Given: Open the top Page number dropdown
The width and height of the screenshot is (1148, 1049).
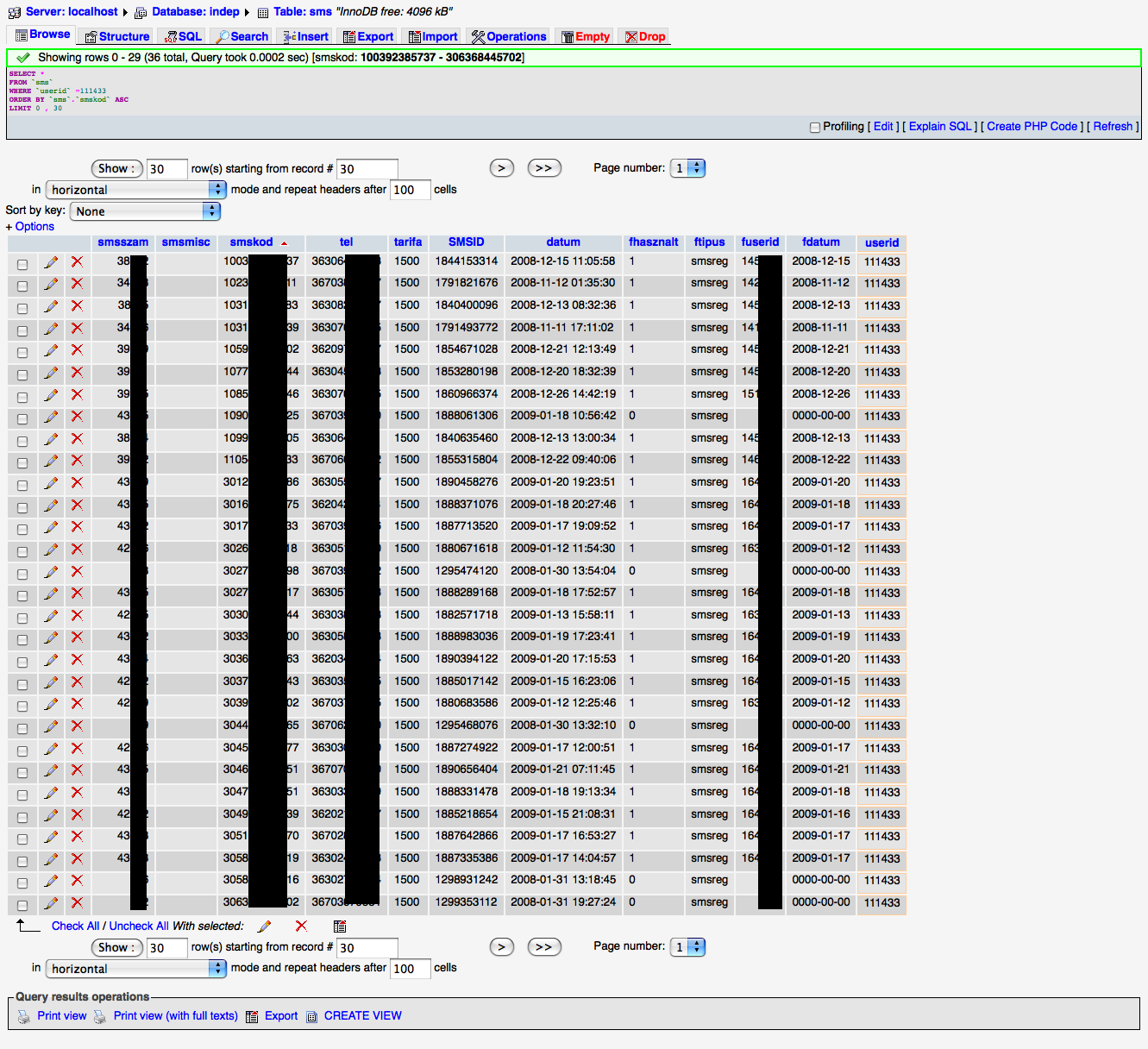Looking at the screenshot, I should click(x=689, y=168).
